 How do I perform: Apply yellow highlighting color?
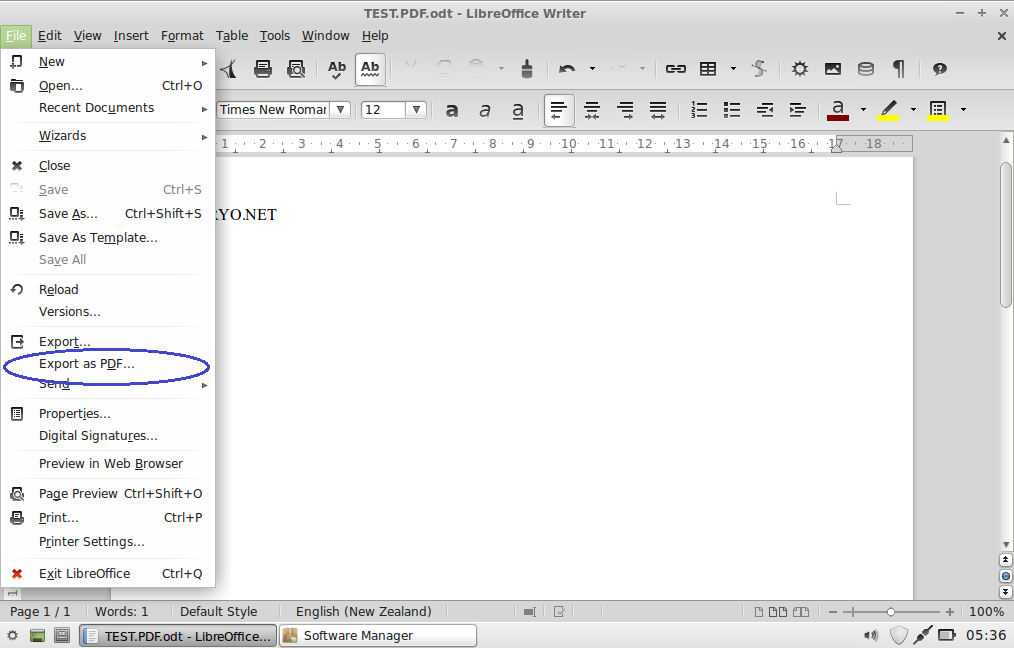[x=889, y=110]
